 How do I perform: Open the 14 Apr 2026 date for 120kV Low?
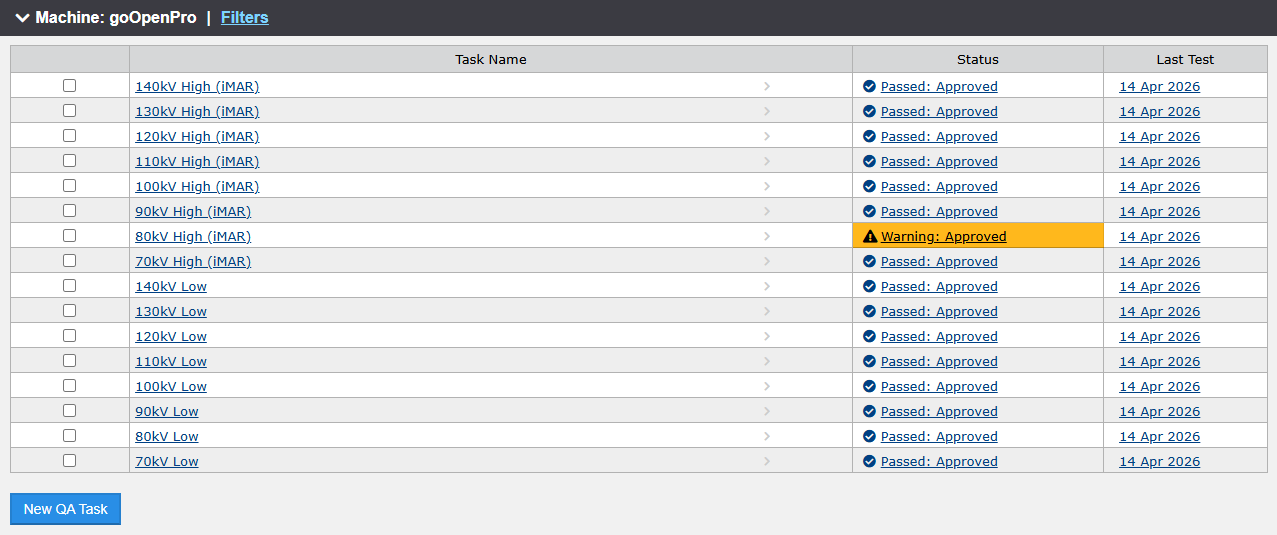pos(1159,337)
